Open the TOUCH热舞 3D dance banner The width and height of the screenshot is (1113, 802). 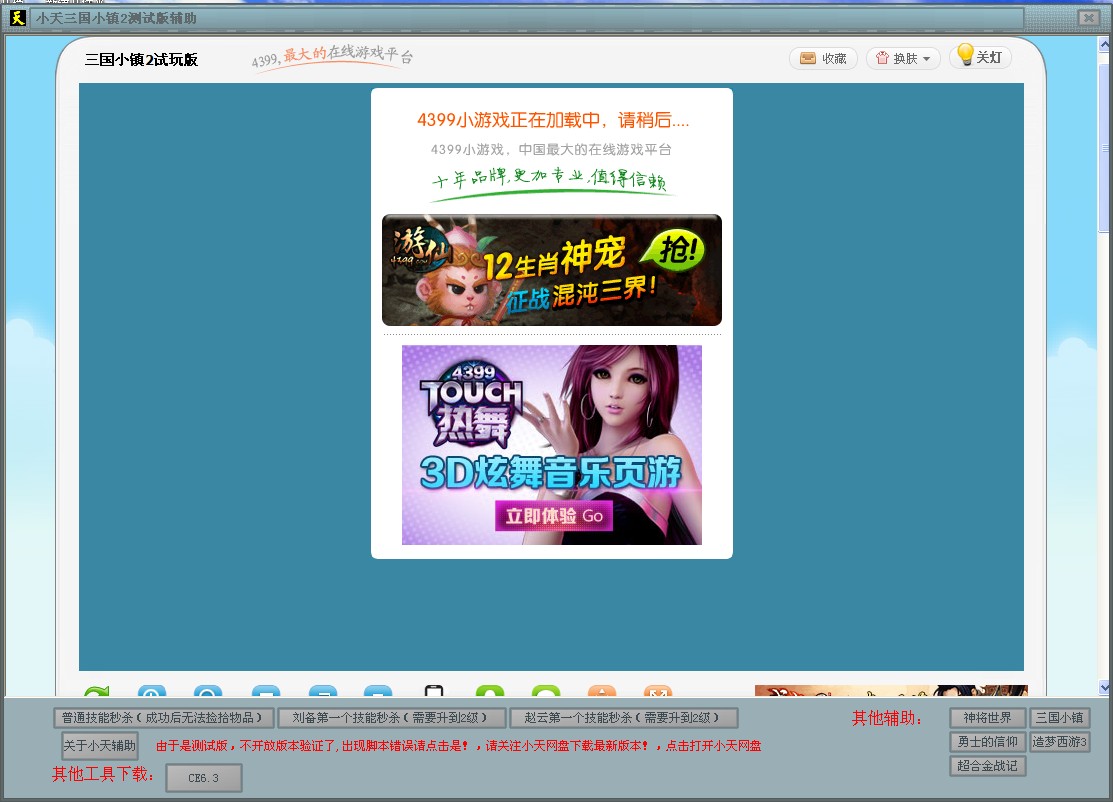(x=552, y=445)
